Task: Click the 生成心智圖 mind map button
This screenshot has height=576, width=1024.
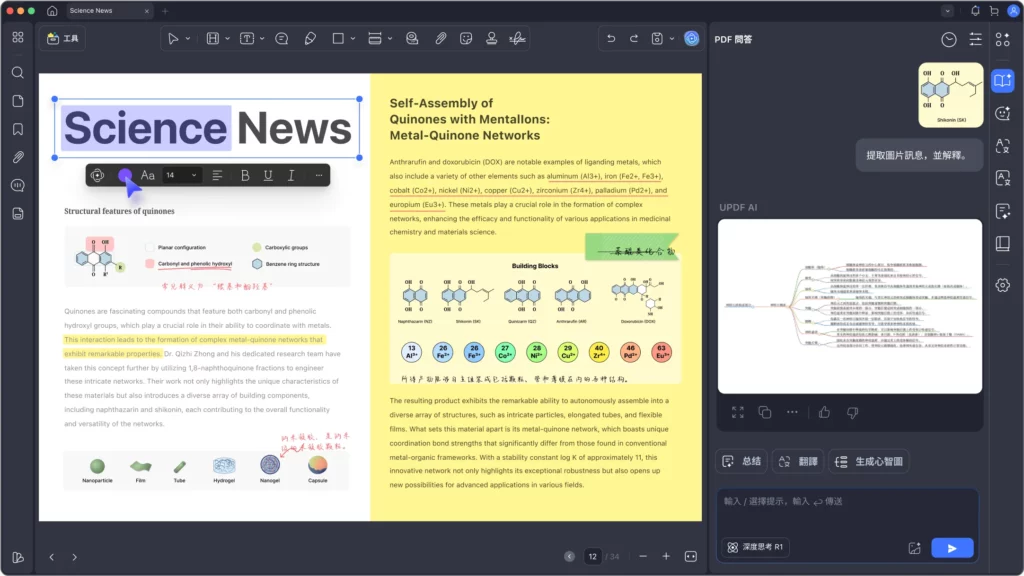Action: coord(868,461)
